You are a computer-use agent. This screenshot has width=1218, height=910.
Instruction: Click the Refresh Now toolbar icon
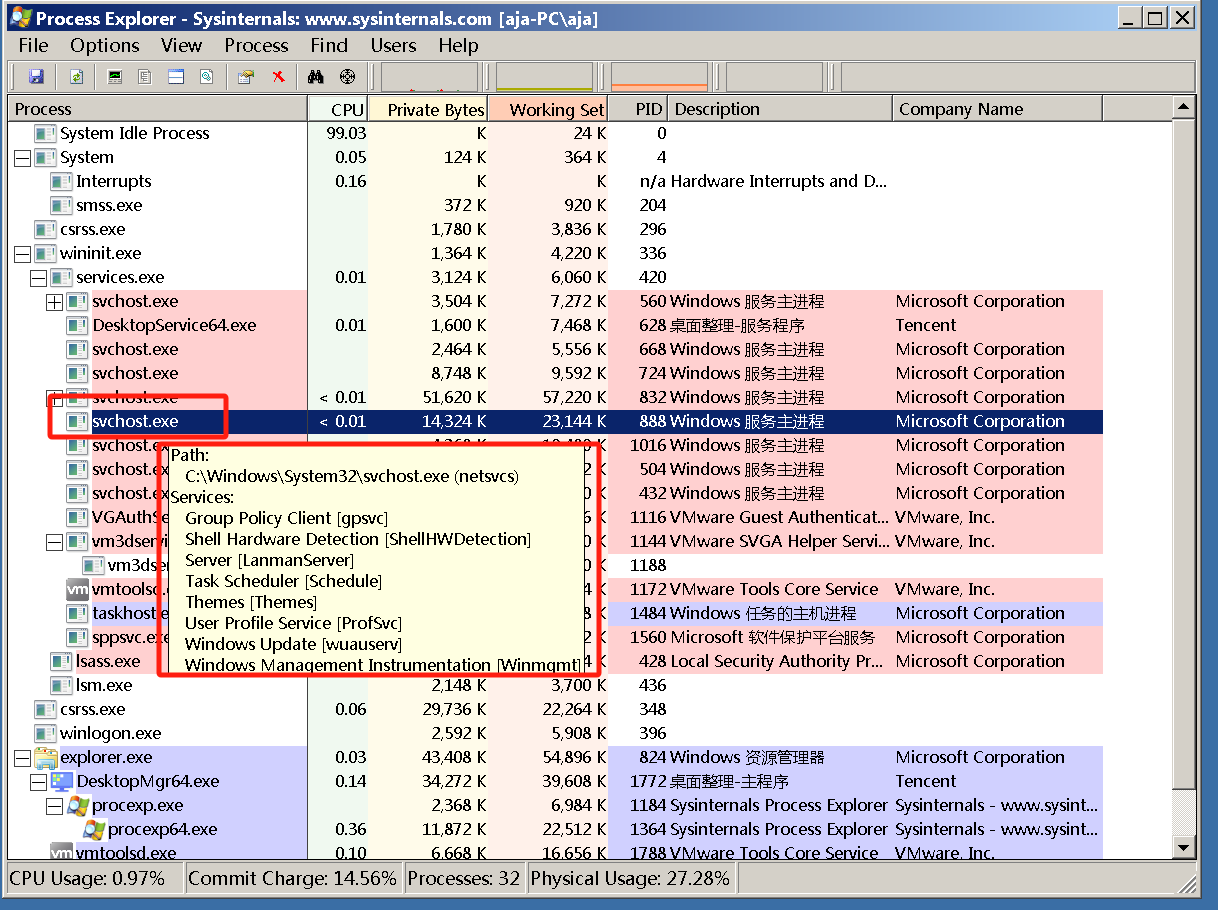tap(76, 76)
